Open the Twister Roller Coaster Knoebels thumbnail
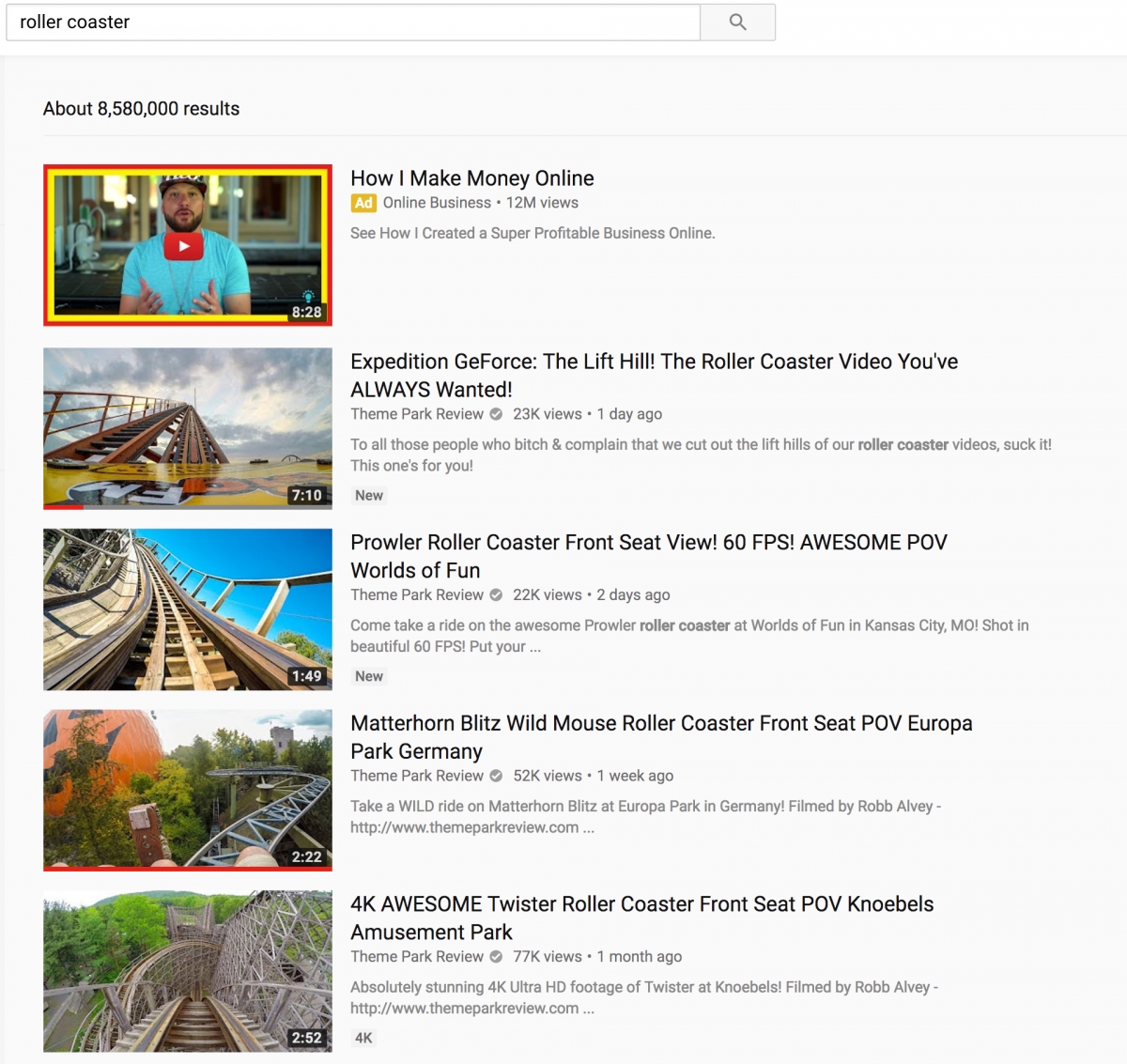 (x=188, y=971)
